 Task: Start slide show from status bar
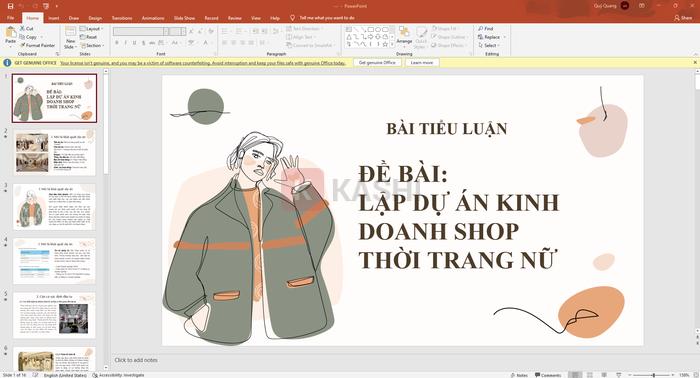[x=618, y=375]
